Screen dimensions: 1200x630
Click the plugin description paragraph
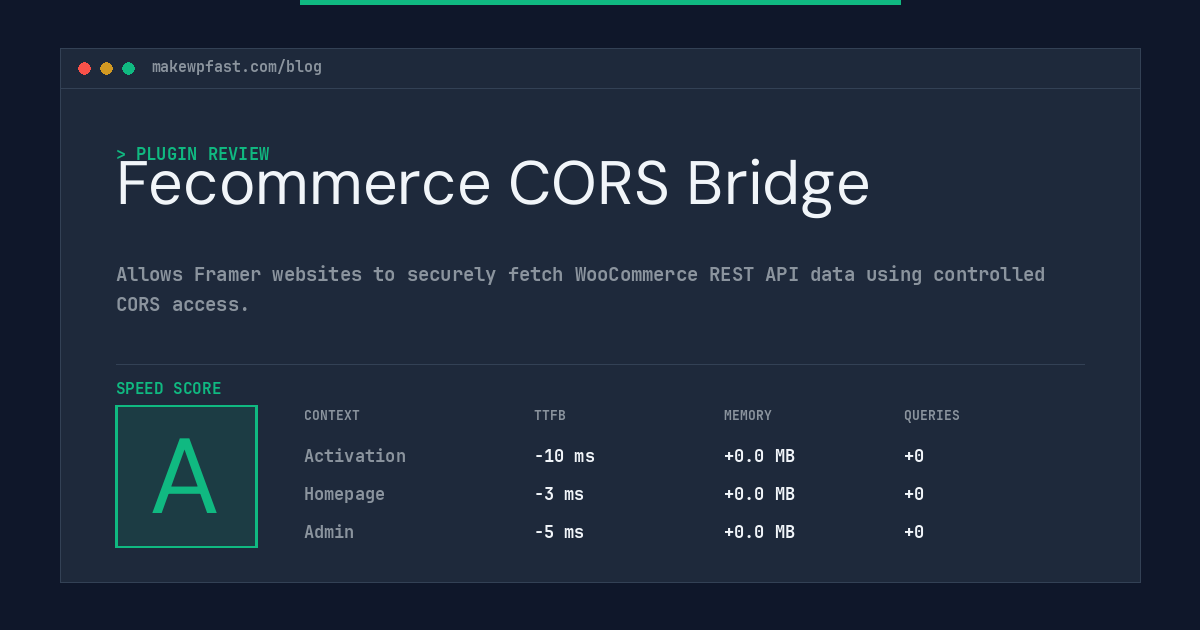(580, 289)
